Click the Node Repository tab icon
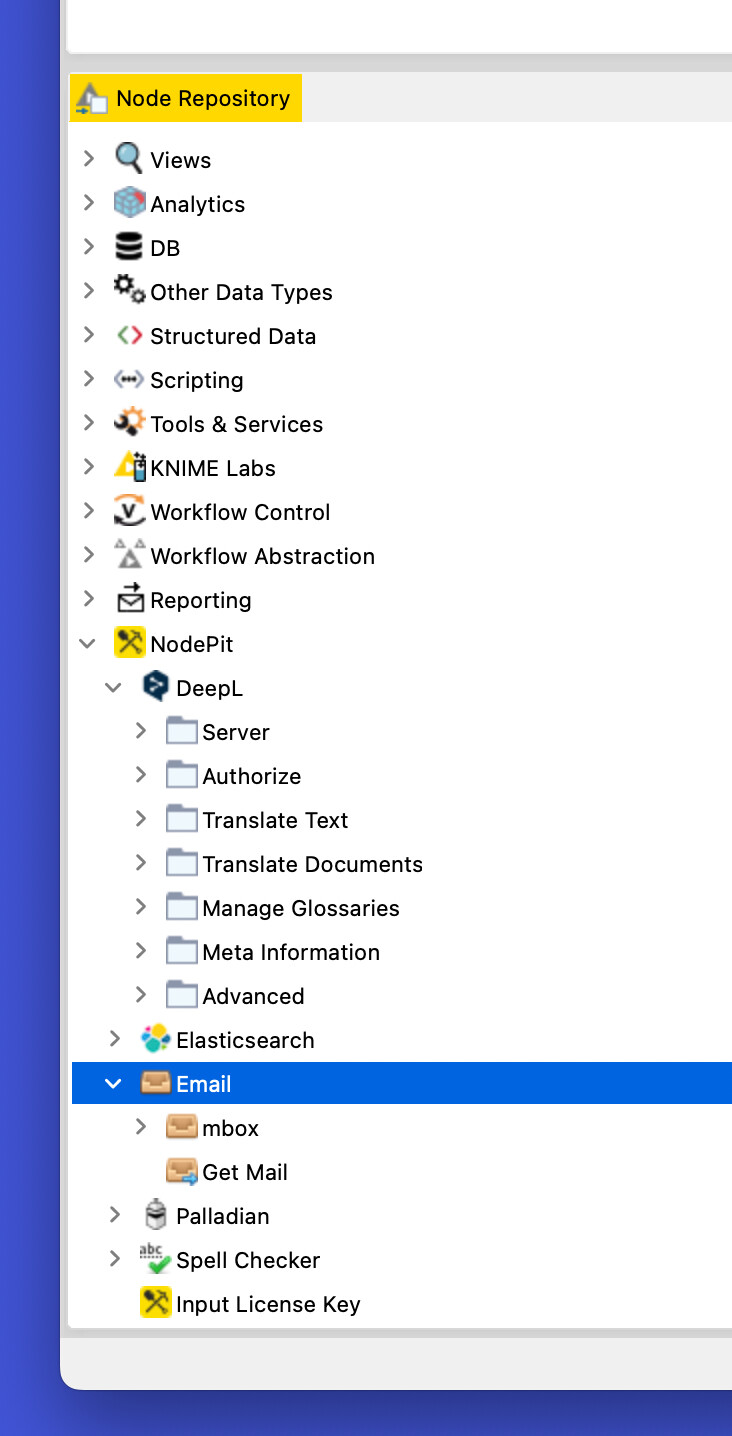This screenshot has width=732, height=1436. tap(92, 98)
